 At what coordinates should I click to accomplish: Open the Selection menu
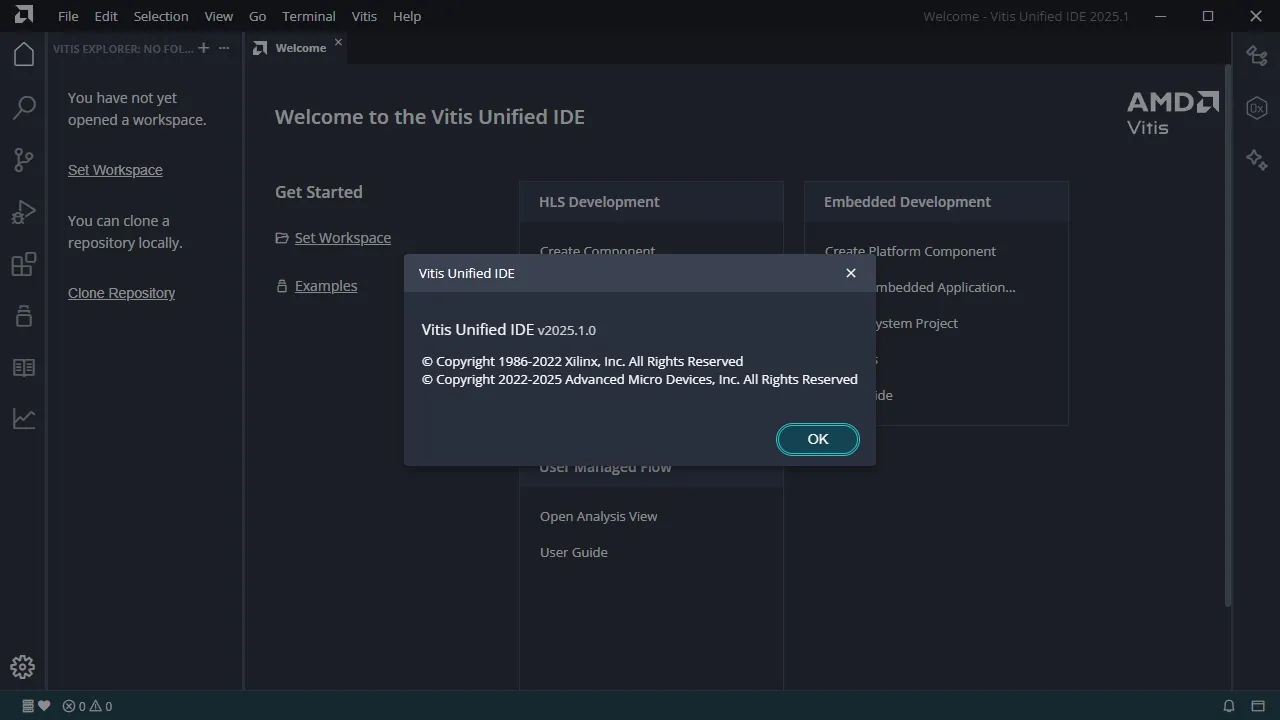coord(161,16)
